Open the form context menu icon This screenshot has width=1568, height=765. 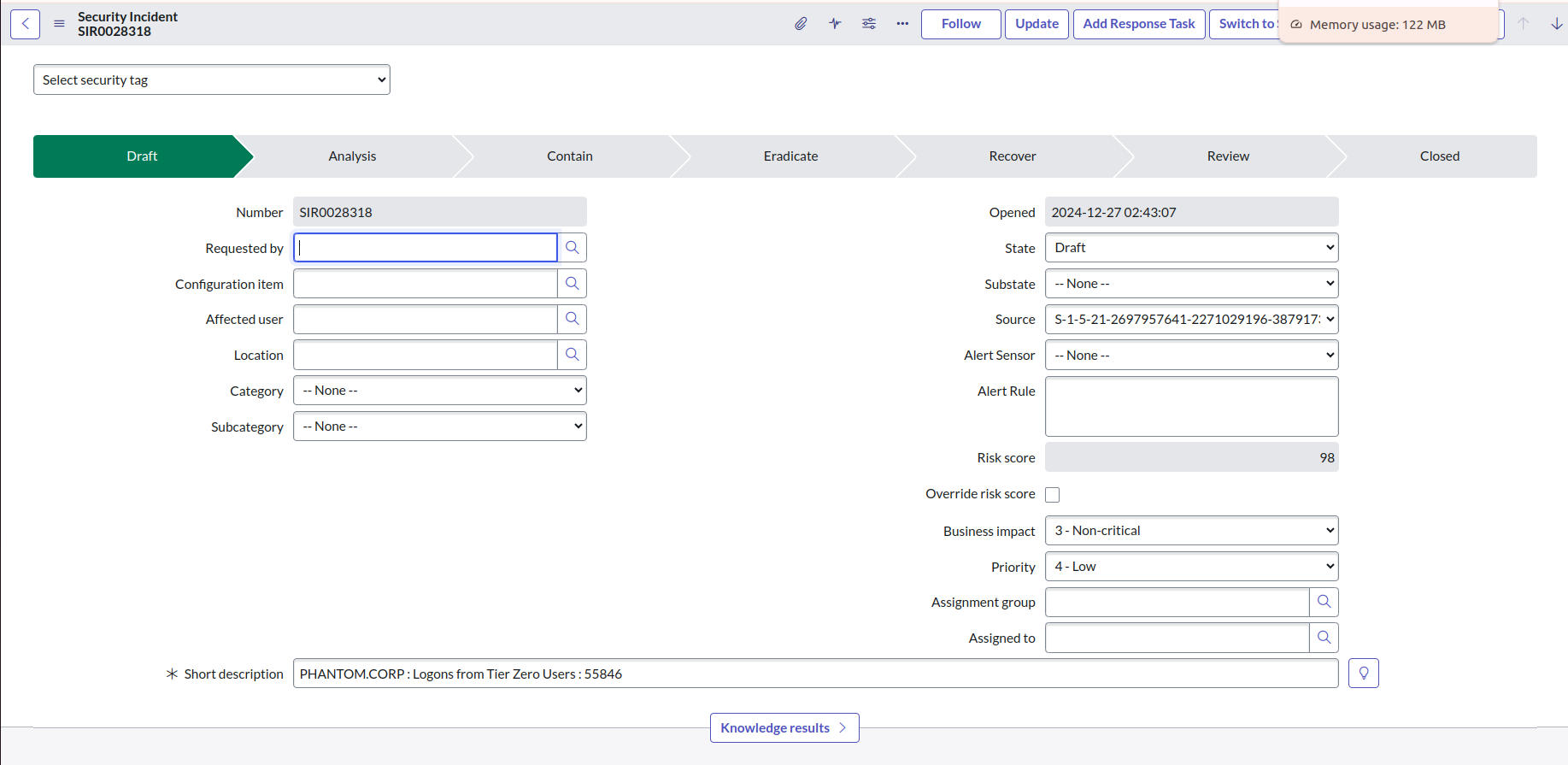click(59, 24)
